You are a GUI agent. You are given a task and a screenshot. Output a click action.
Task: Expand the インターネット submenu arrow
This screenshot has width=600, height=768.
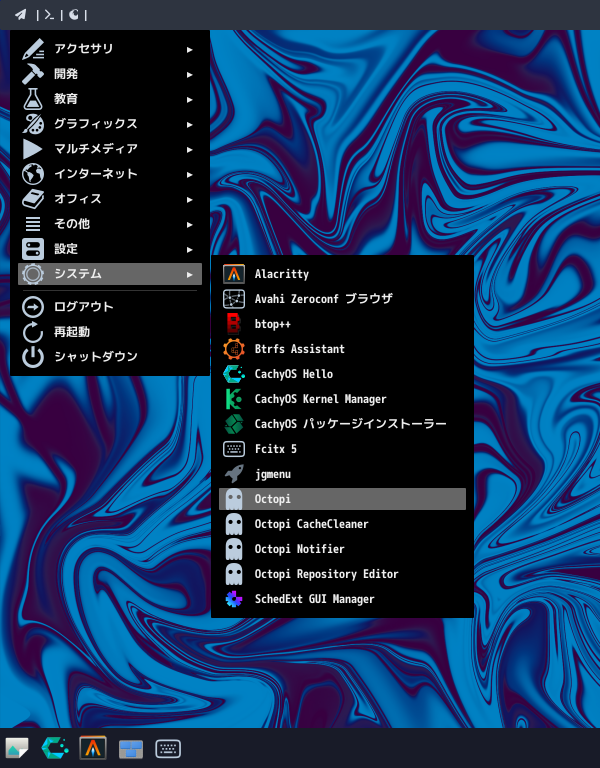pos(190,174)
